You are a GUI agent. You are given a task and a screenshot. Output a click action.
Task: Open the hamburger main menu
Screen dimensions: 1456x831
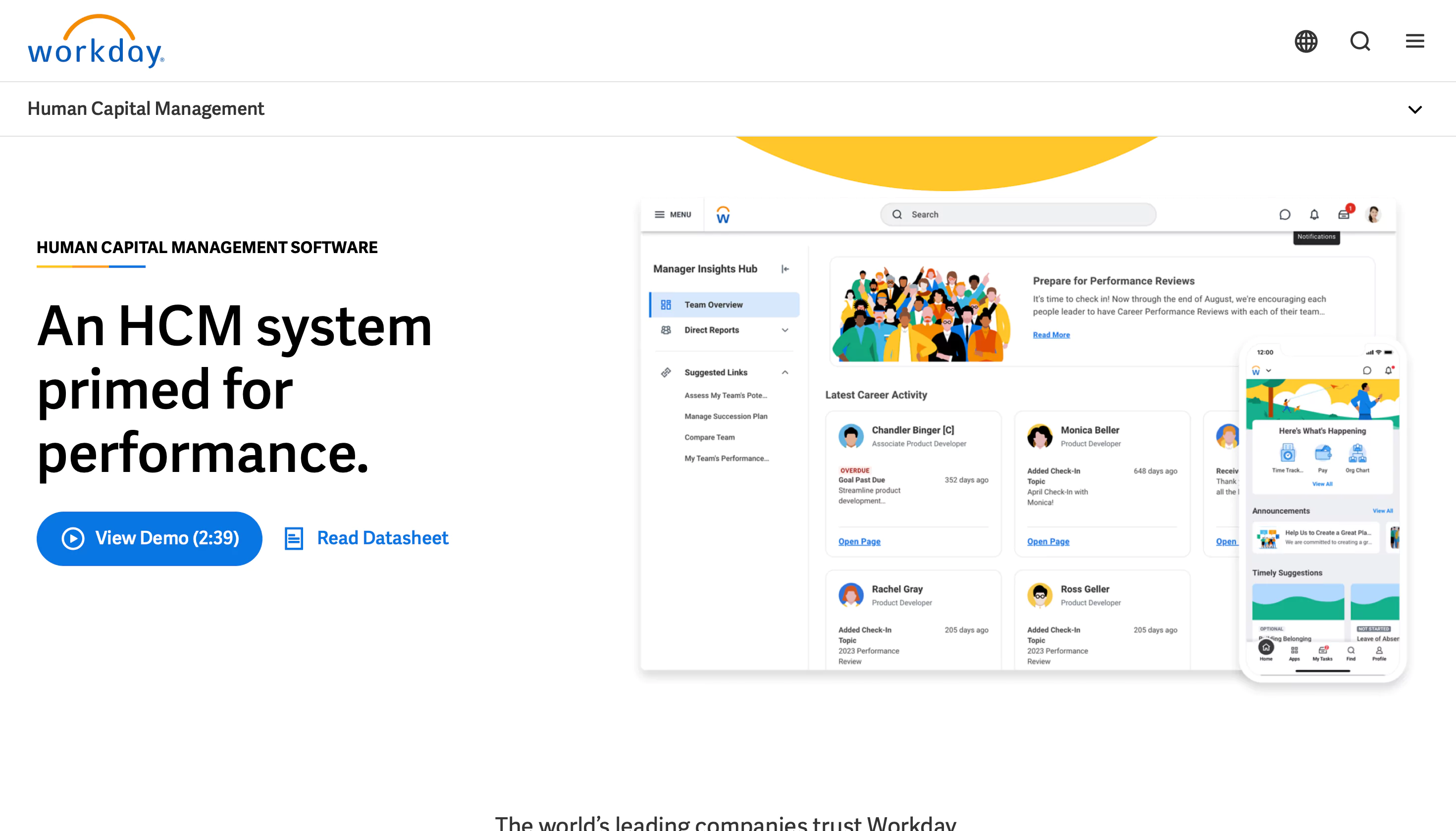(x=1414, y=41)
